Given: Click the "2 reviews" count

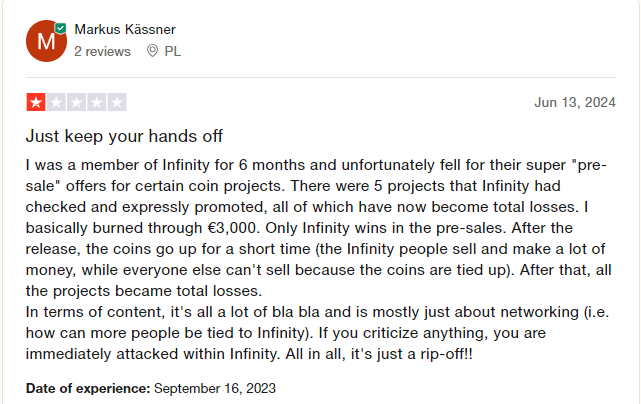Looking at the screenshot, I should 102,50.
